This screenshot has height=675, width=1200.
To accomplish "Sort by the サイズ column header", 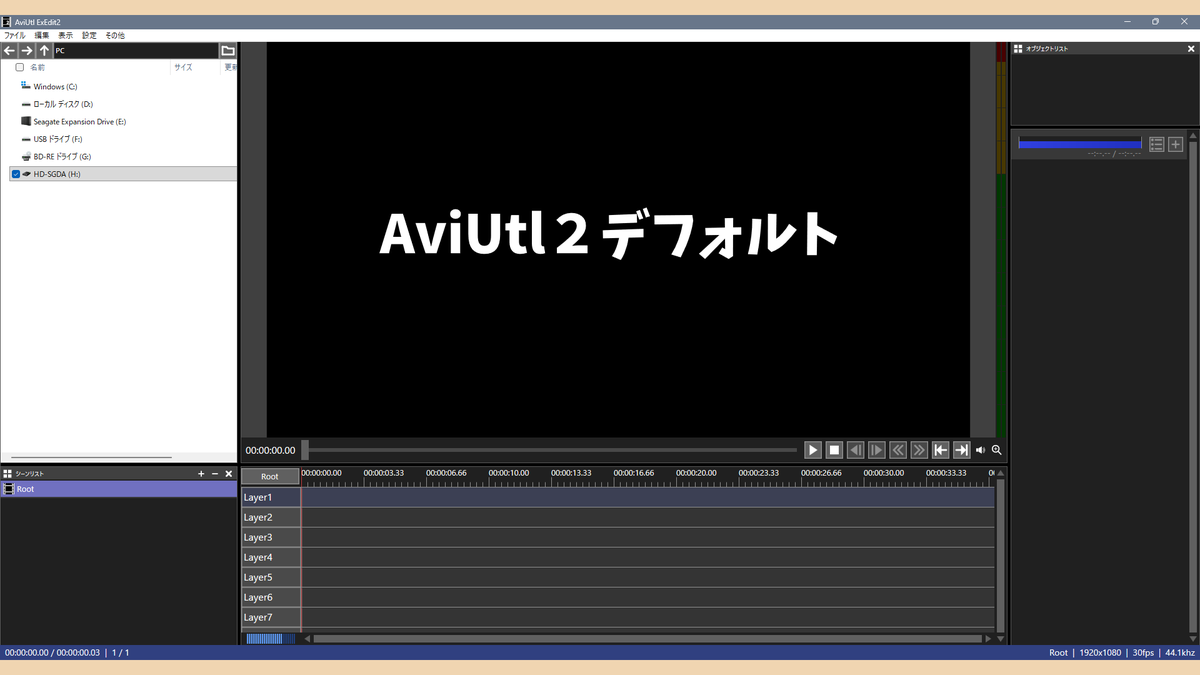I will click(x=183, y=67).
